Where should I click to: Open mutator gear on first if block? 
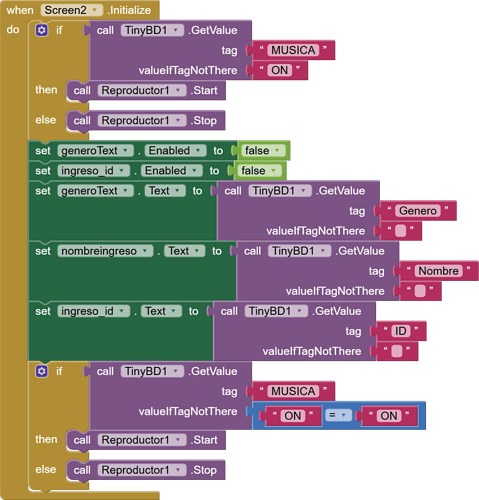(42, 30)
